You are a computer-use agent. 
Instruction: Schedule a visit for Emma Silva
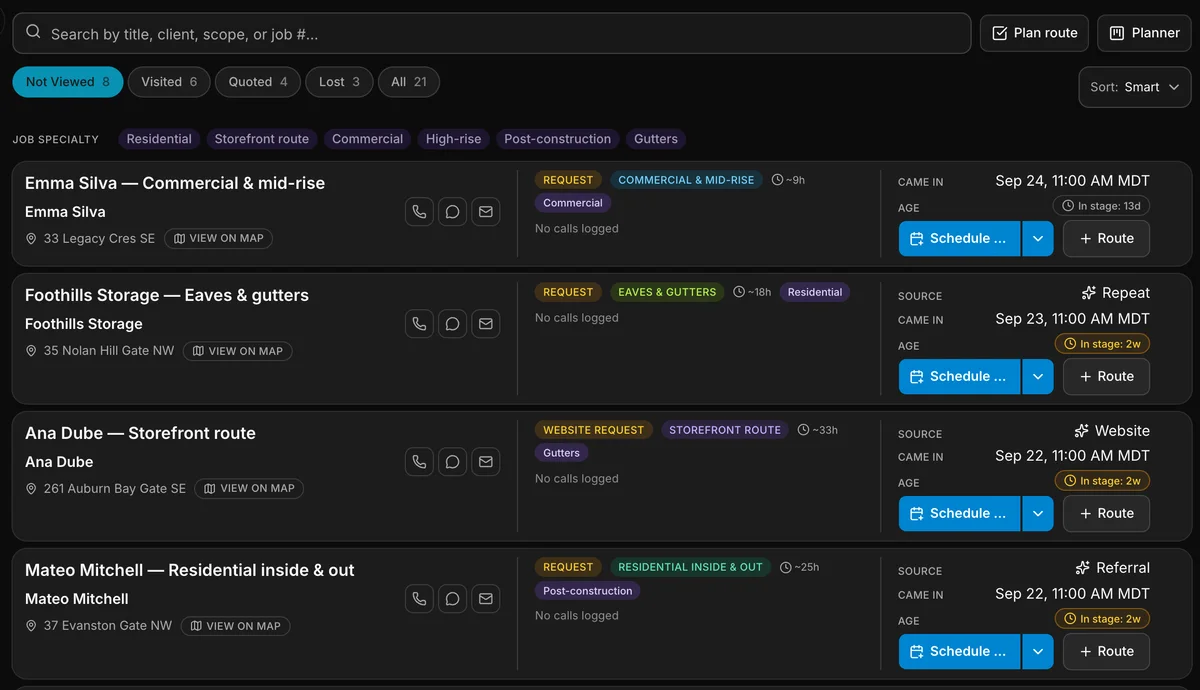[959, 239]
